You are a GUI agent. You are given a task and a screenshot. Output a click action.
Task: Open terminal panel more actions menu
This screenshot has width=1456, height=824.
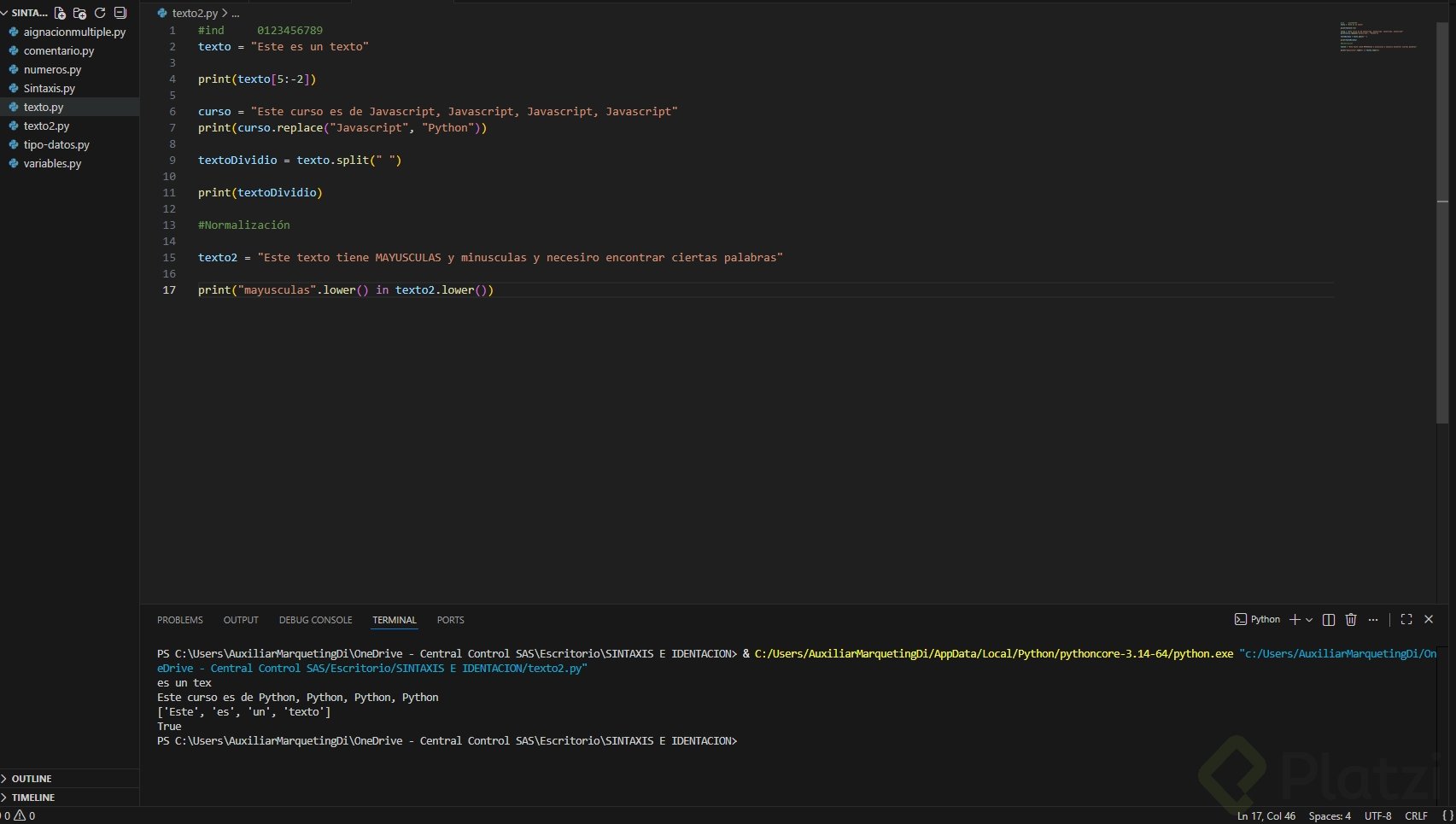point(1373,620)
